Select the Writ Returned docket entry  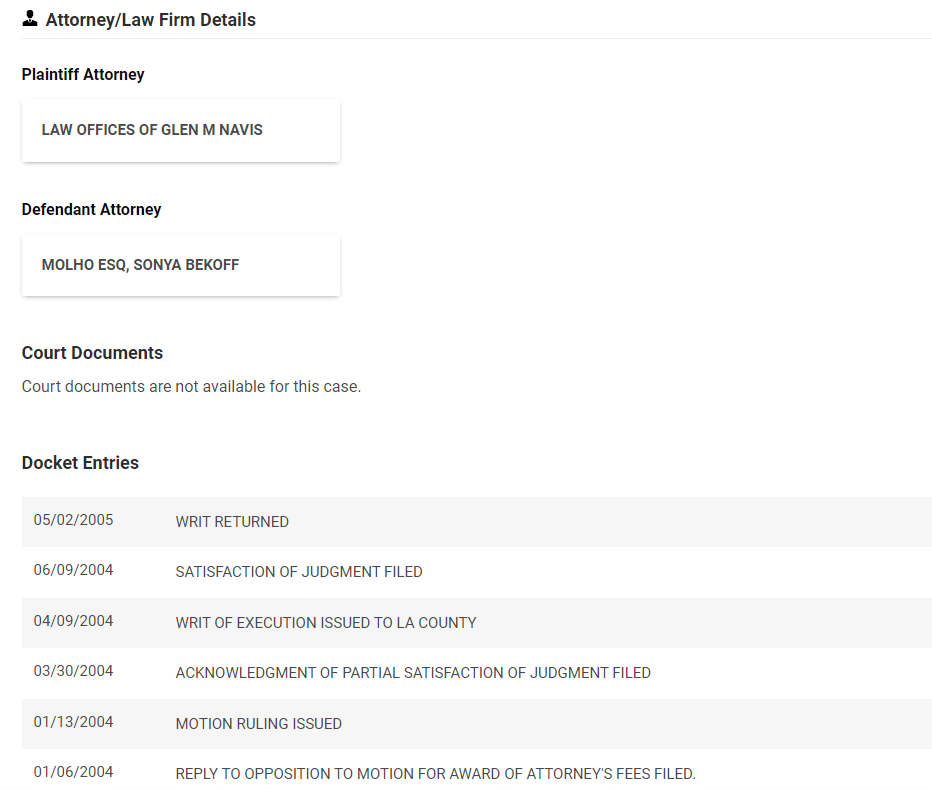click(x=232, y=522)
